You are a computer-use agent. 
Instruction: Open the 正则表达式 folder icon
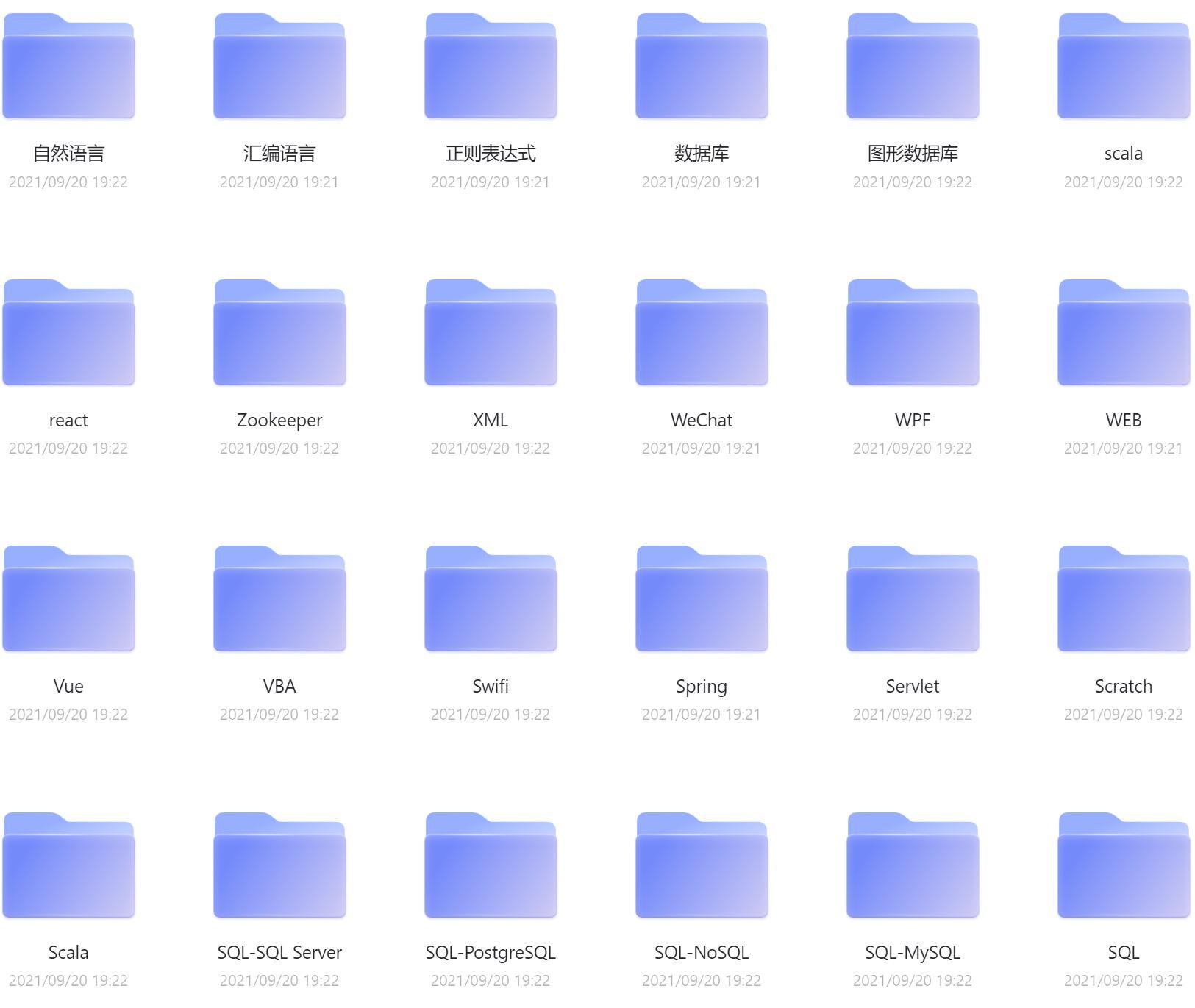(491, 65)
